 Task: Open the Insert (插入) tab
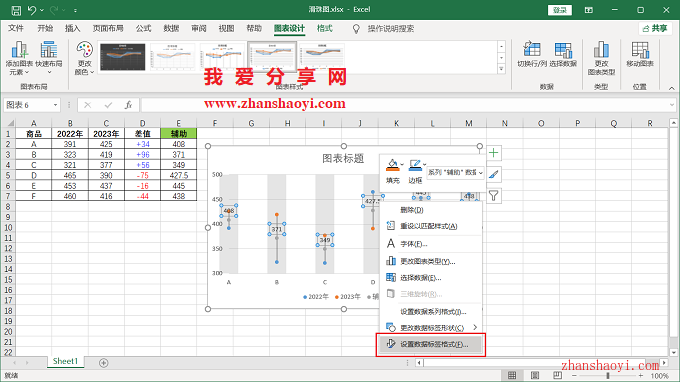[x=72, y=29]
